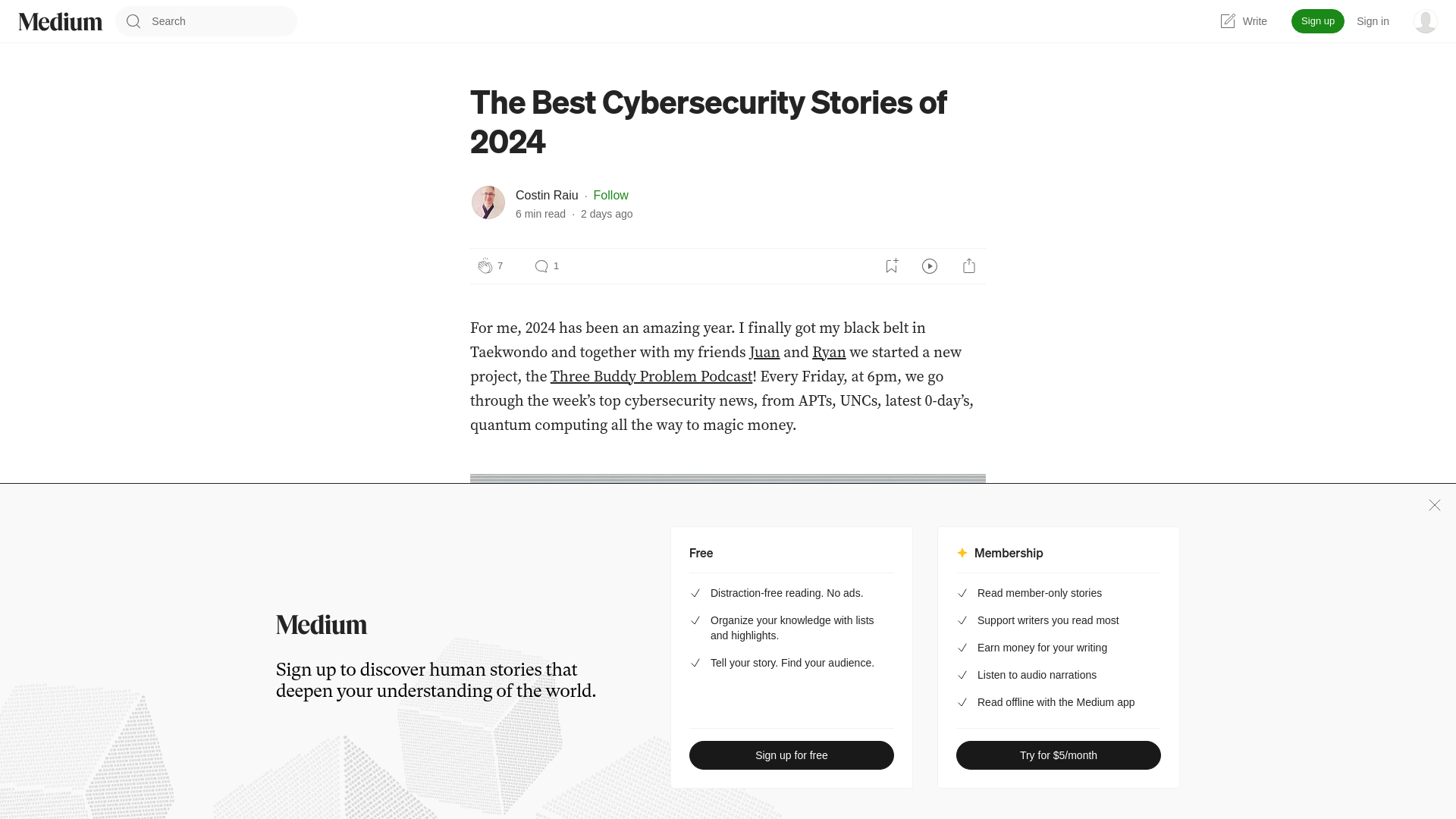Click the Medium logo in top left
Viewport: 1456px width, 819px height.
[x=60, y=21]
